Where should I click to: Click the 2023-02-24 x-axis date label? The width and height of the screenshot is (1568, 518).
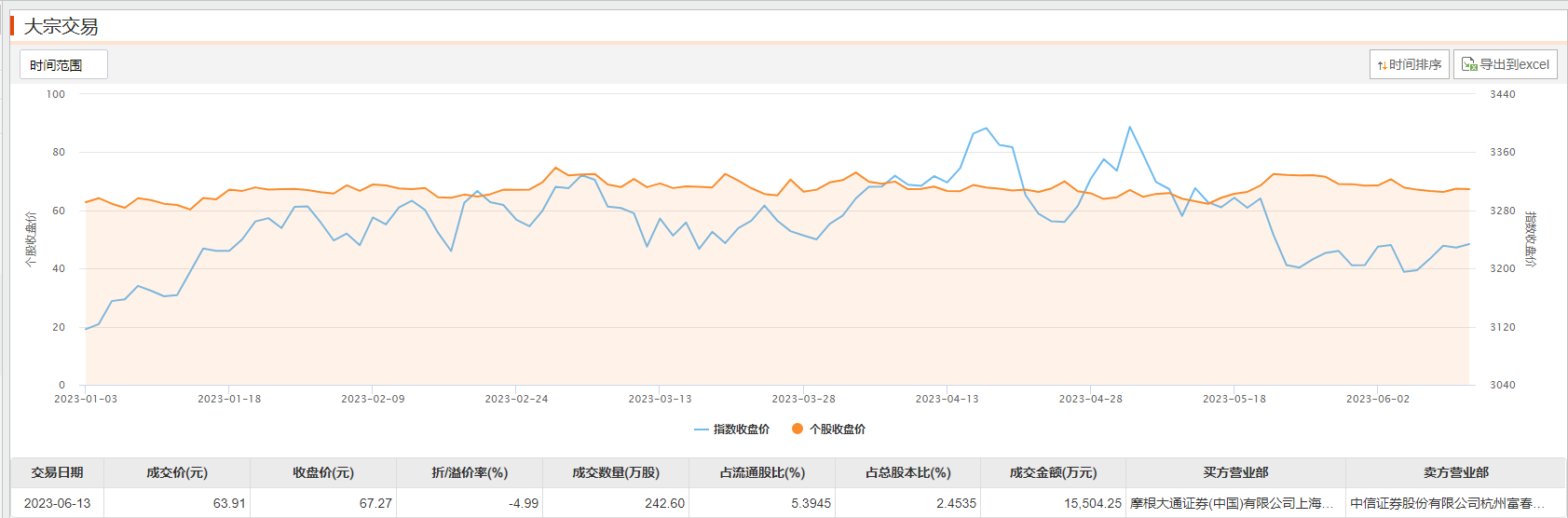[x=516, y=399]
